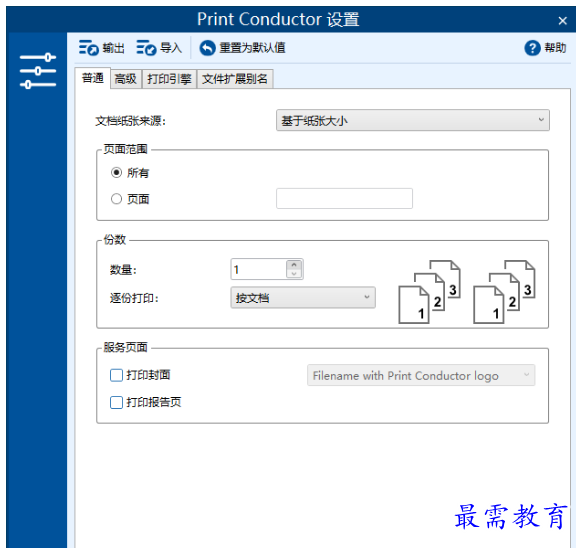
Task: Open help via the question mark icon
Action: (532, 48)
